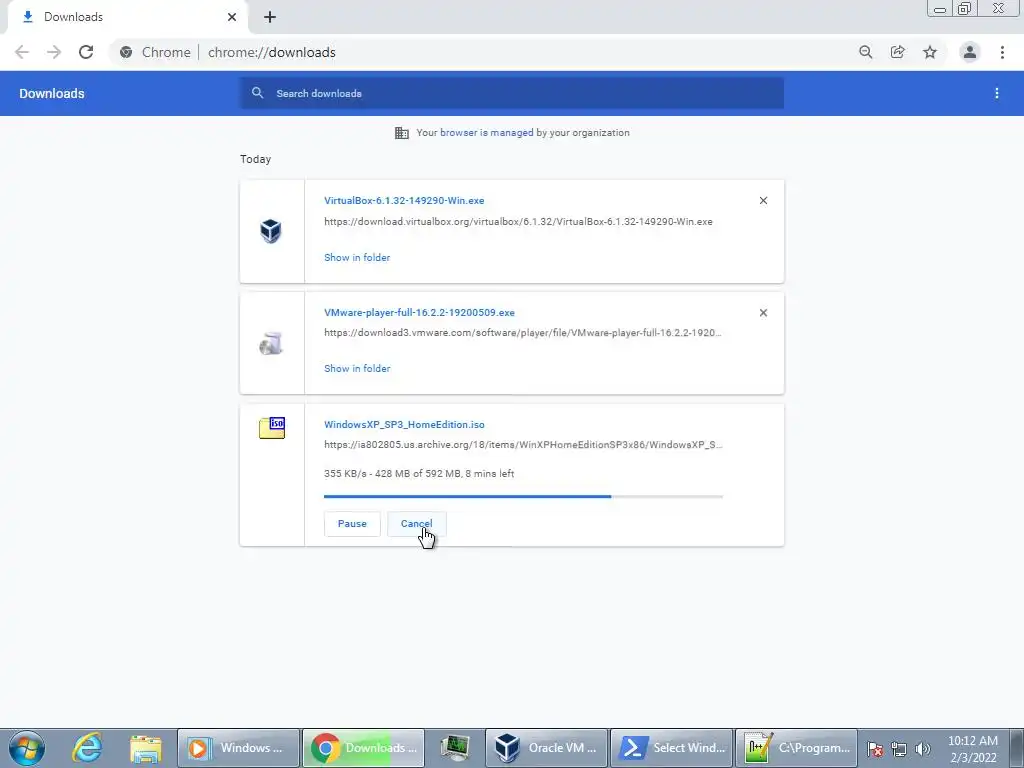Switch to the PowerShell 'Select Wind...' window
The image size is (1024, 768).
coord(671,748)
